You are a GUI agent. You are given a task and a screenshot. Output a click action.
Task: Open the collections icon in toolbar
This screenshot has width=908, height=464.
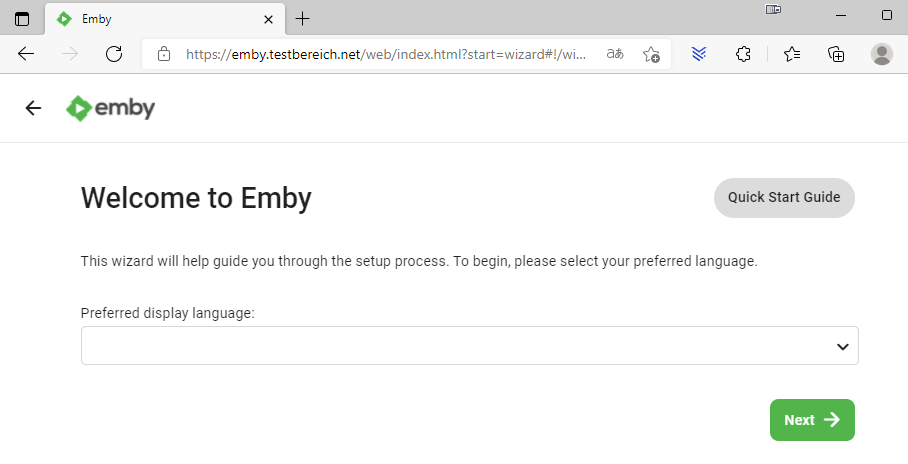pos(836,54)
